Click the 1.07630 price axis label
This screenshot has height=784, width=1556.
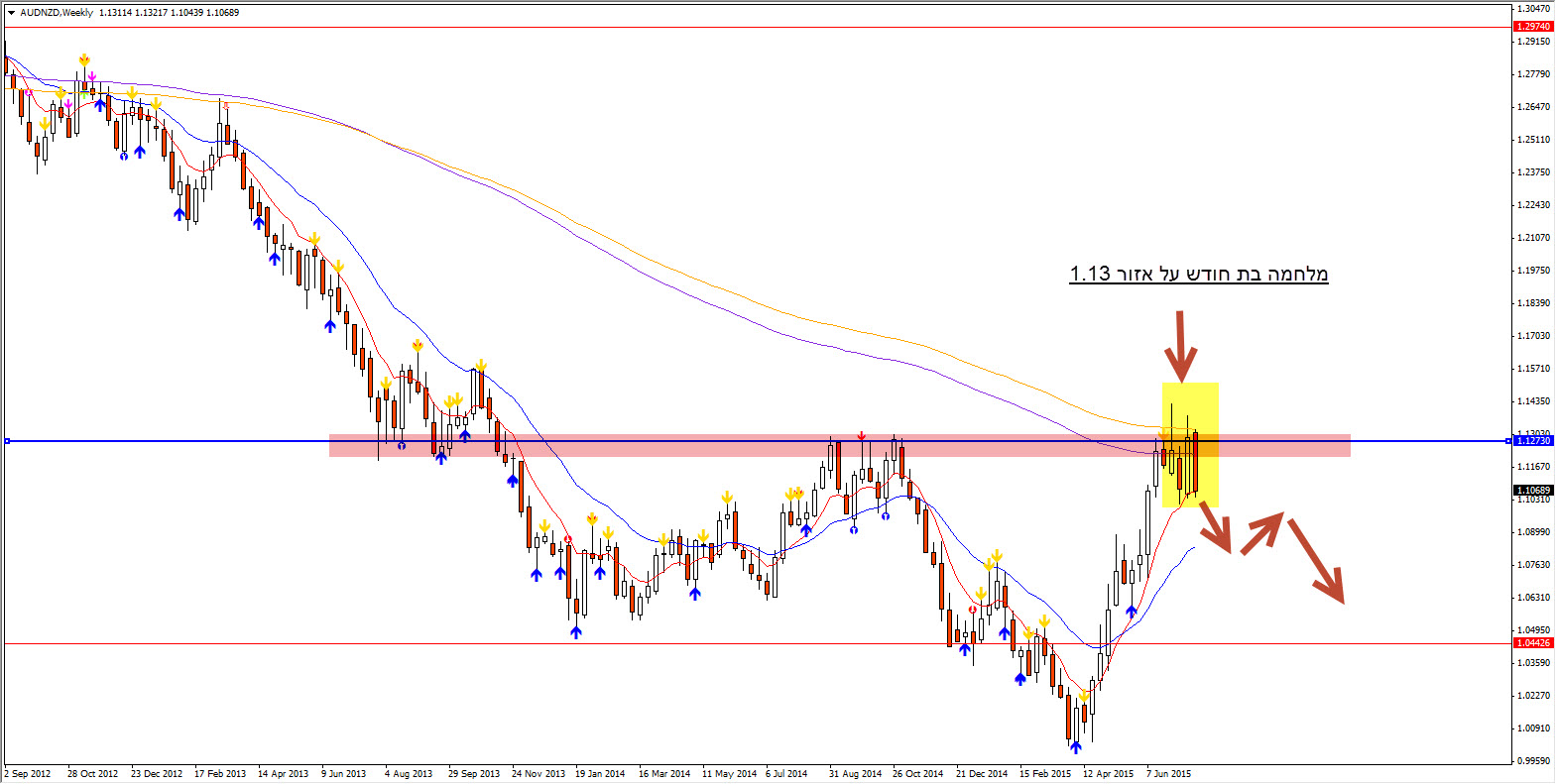[1533, 564]
